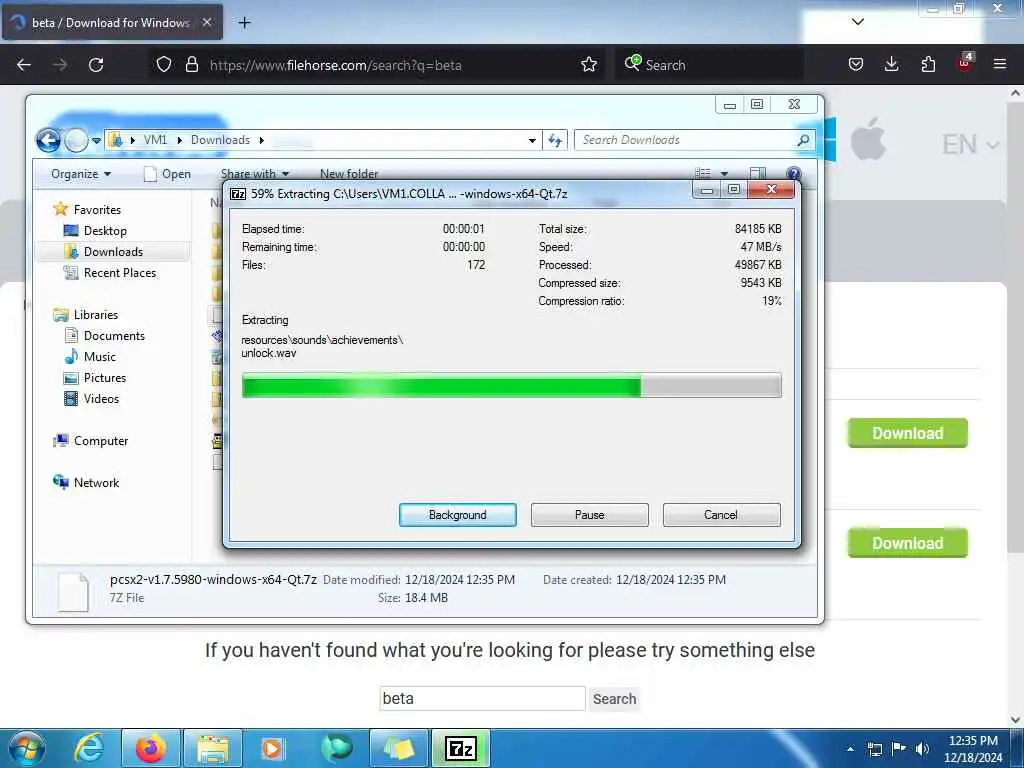This screenshot has width=1024, height=768.
Task: Select Downloads in the navigation pane
Action: (112, 251)
